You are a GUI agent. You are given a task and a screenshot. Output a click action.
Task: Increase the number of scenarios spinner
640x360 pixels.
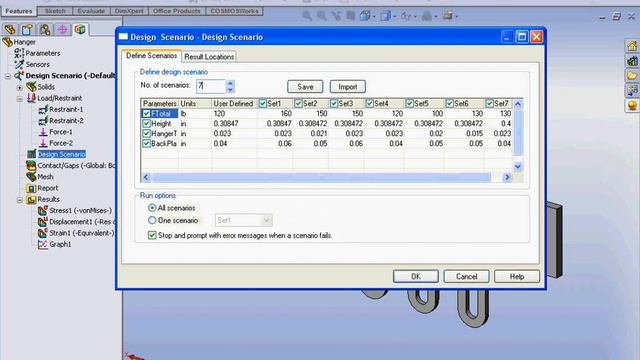(x=230, y=83)
